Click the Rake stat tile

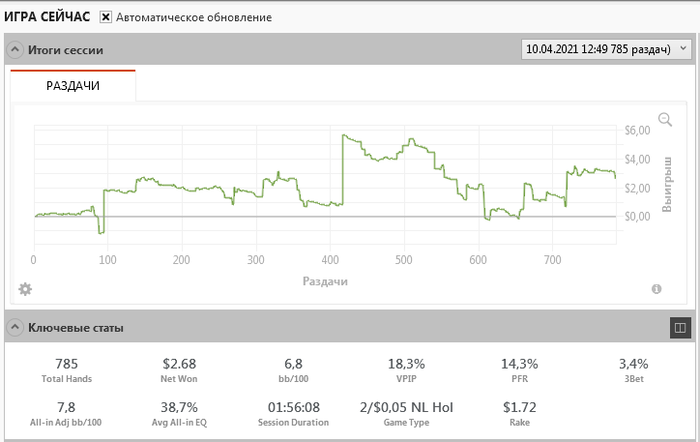[x=519, y=414]
